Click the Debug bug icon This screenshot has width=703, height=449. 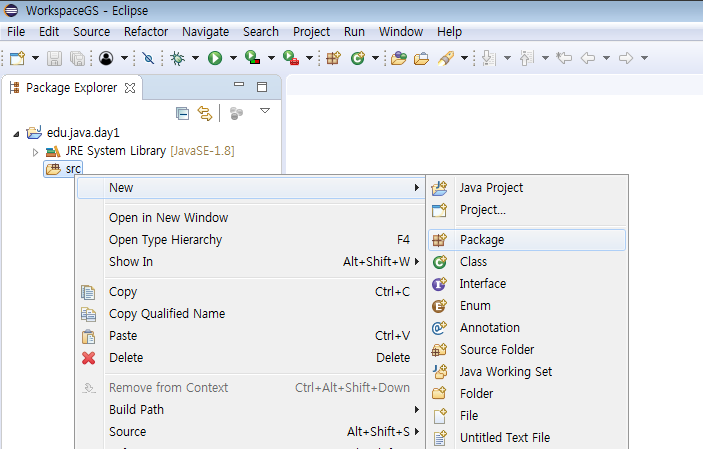click(178, 58)
